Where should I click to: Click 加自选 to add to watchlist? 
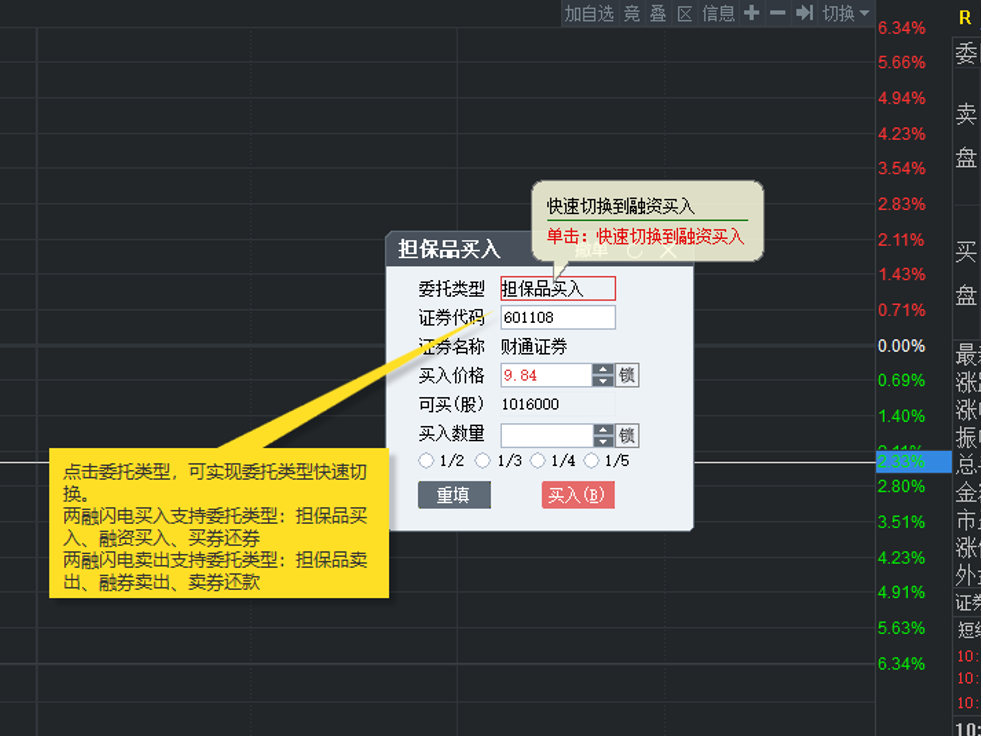pos(589,13)
